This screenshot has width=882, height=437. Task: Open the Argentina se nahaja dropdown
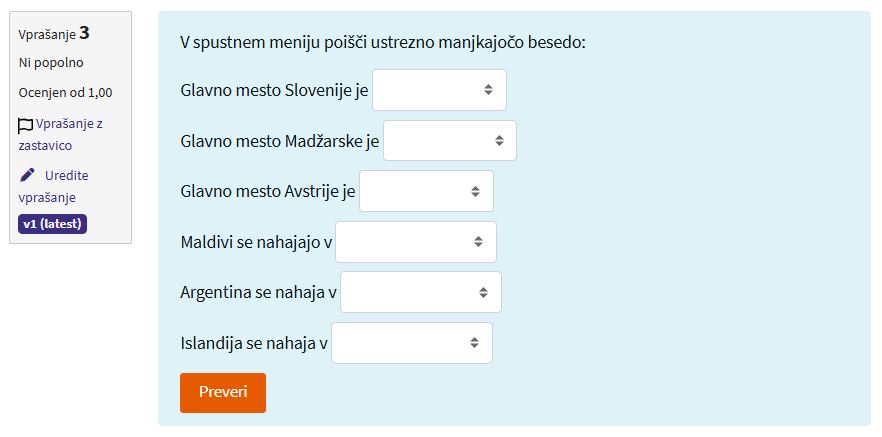tap(420, 292)
